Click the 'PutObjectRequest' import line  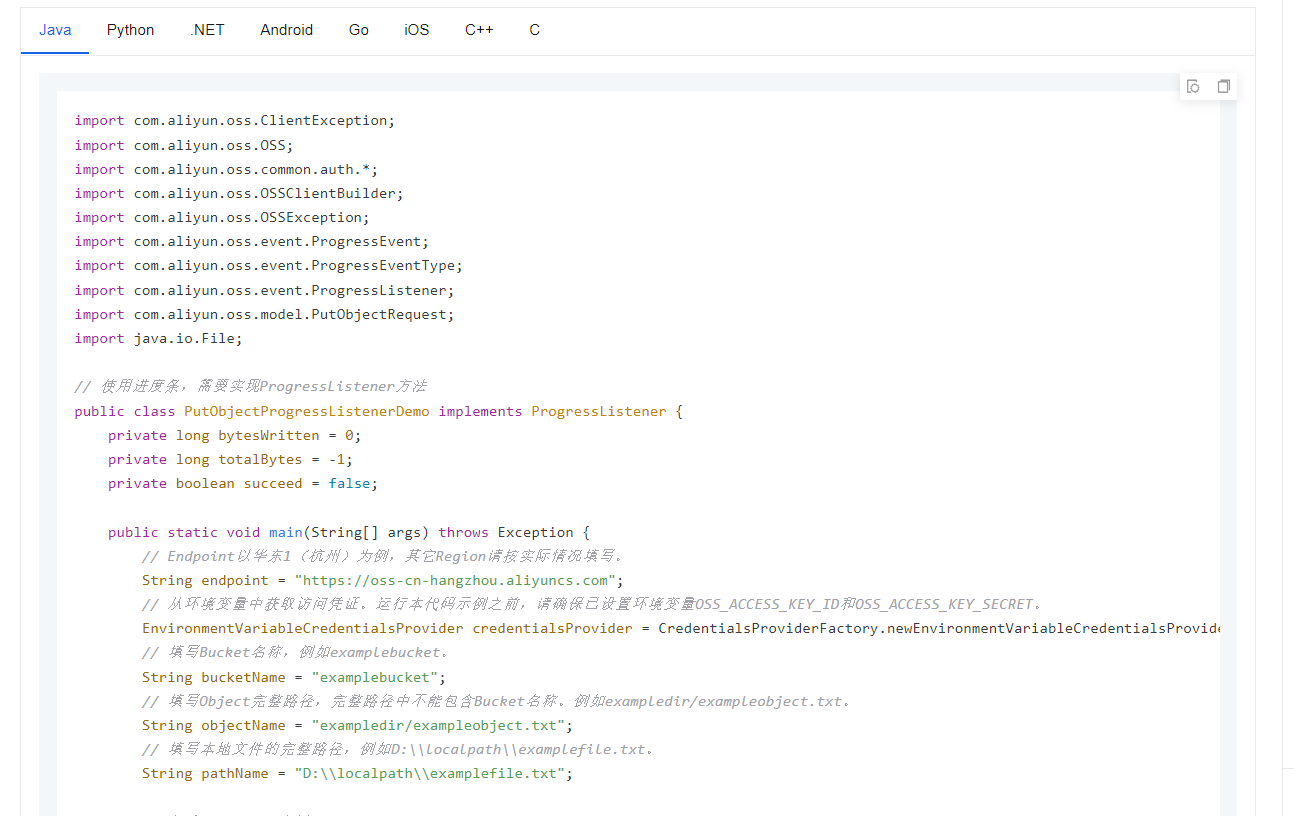tap(265, 314)
